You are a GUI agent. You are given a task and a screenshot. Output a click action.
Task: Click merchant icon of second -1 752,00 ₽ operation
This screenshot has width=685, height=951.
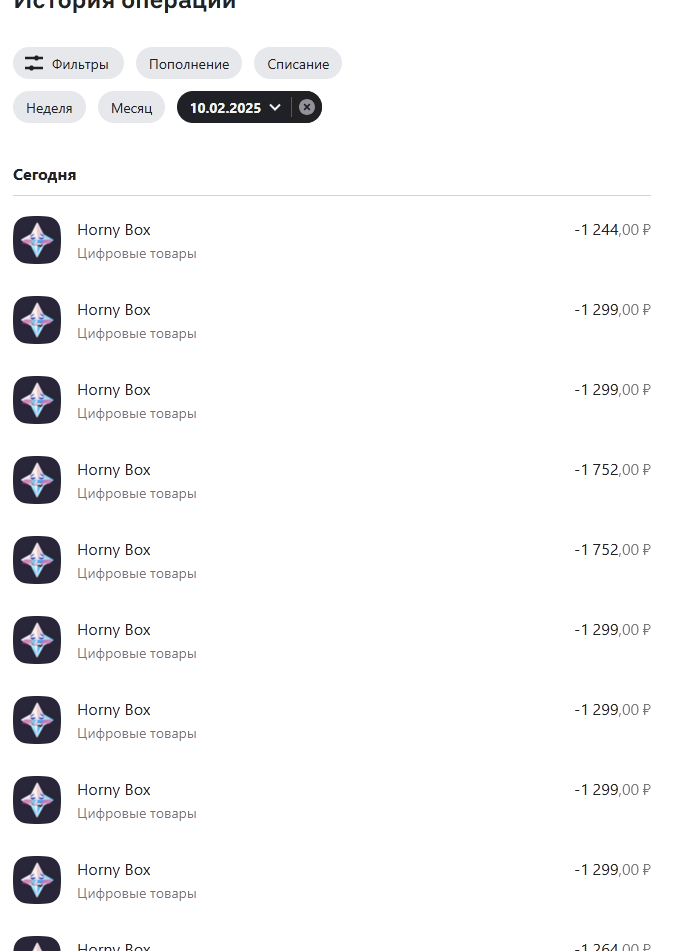pyautogui.click(x=37, y=560)
